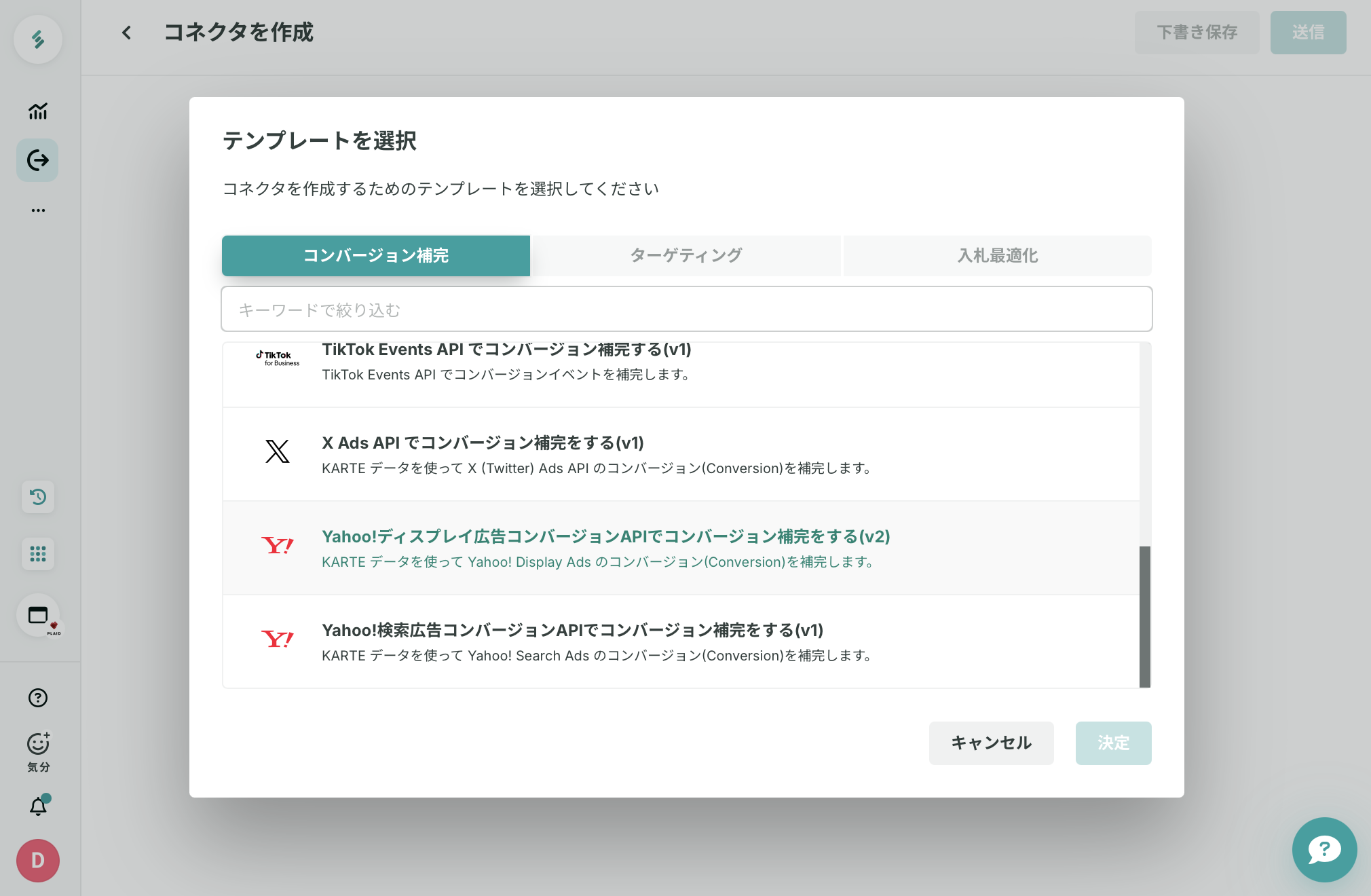1371x896 pixels.
Task: Switch to the ターゲティング tab
Action: (685, 256)
